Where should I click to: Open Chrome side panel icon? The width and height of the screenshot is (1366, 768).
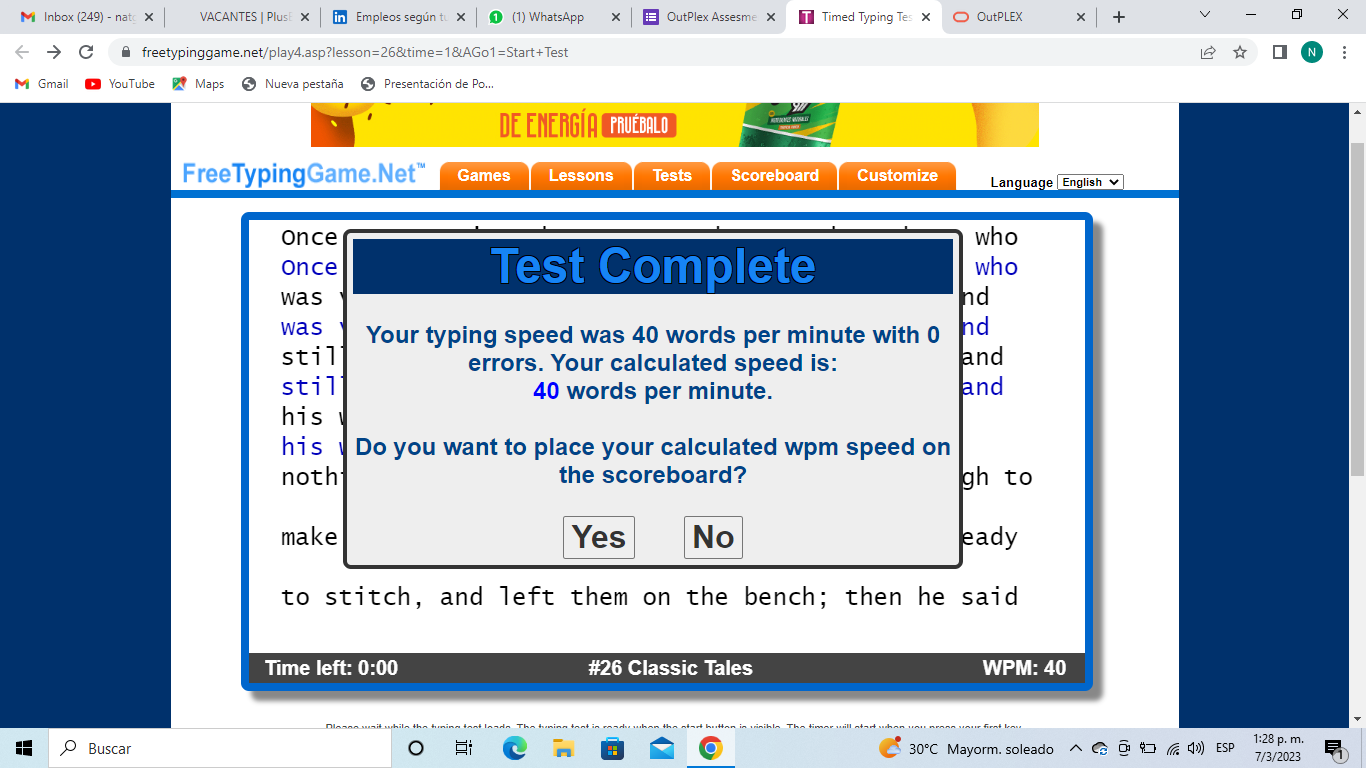coord(1279,52)
